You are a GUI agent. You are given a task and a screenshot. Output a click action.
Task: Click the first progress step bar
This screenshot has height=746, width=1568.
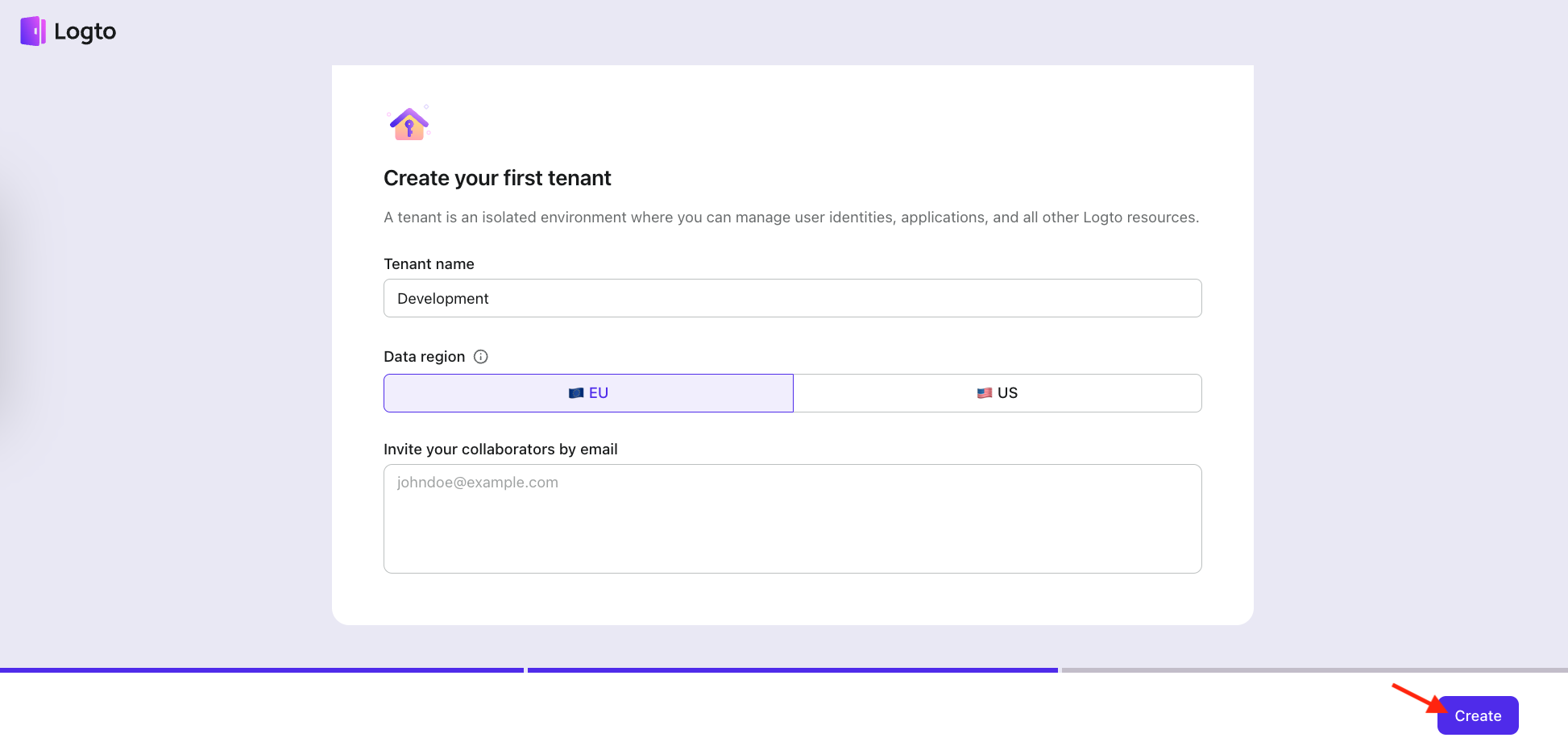coord(262,669)
